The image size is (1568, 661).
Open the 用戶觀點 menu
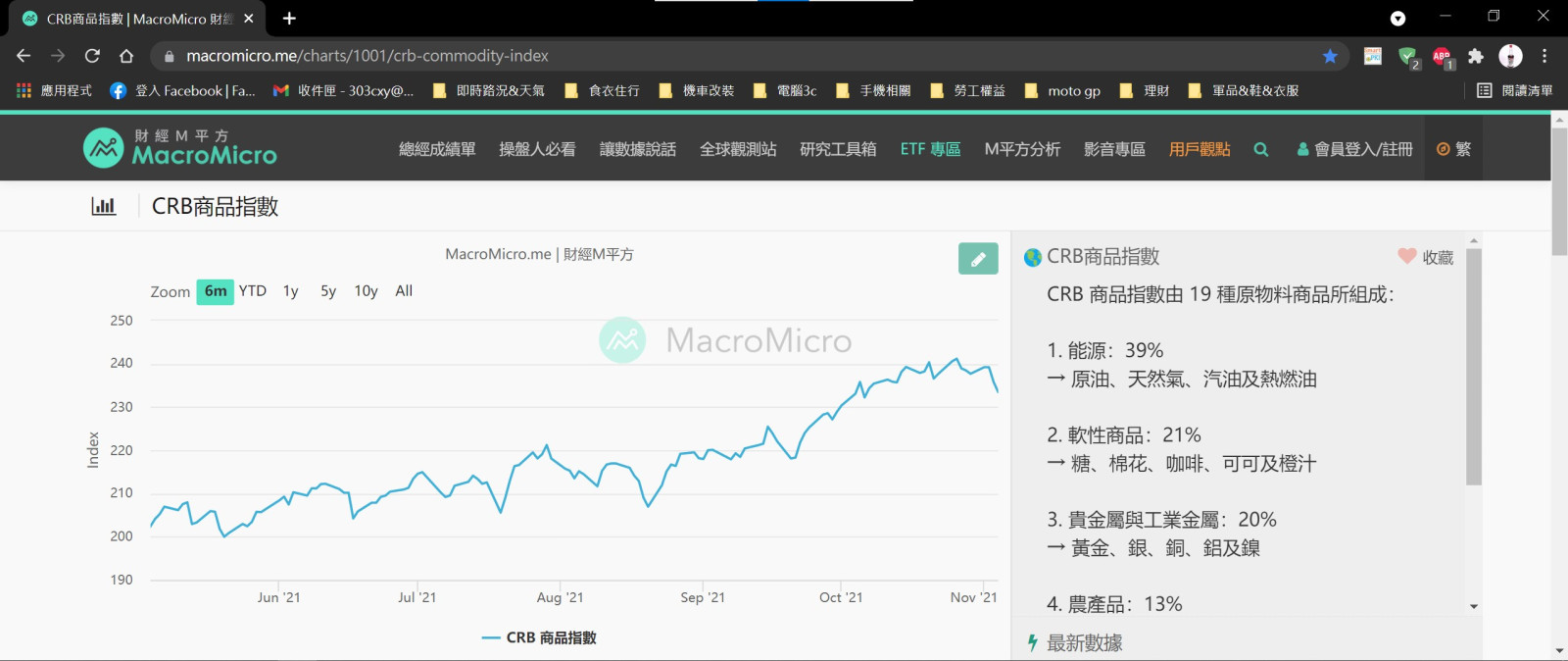pos(1200,149)
